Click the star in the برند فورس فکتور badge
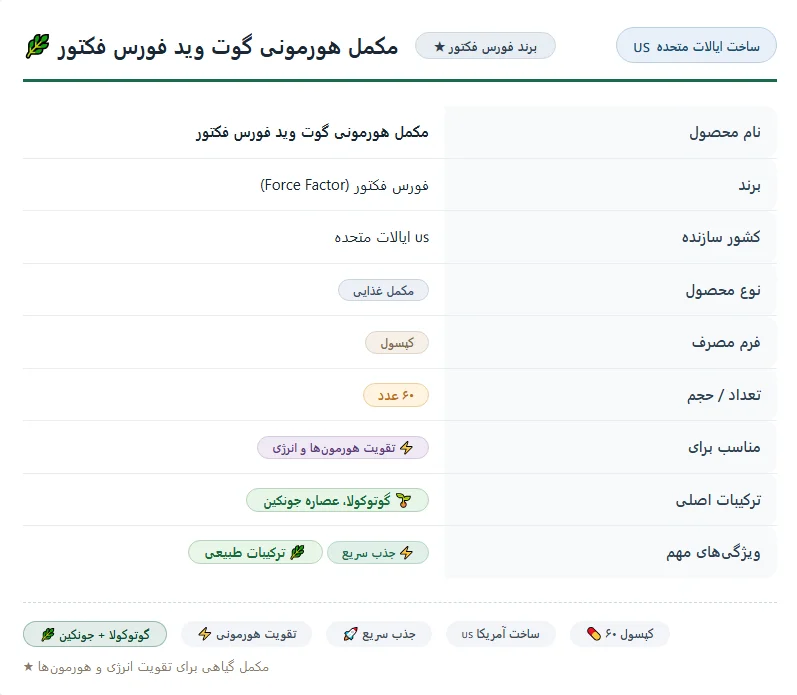Viewport: 797px width, 695px height. (440, 47)
